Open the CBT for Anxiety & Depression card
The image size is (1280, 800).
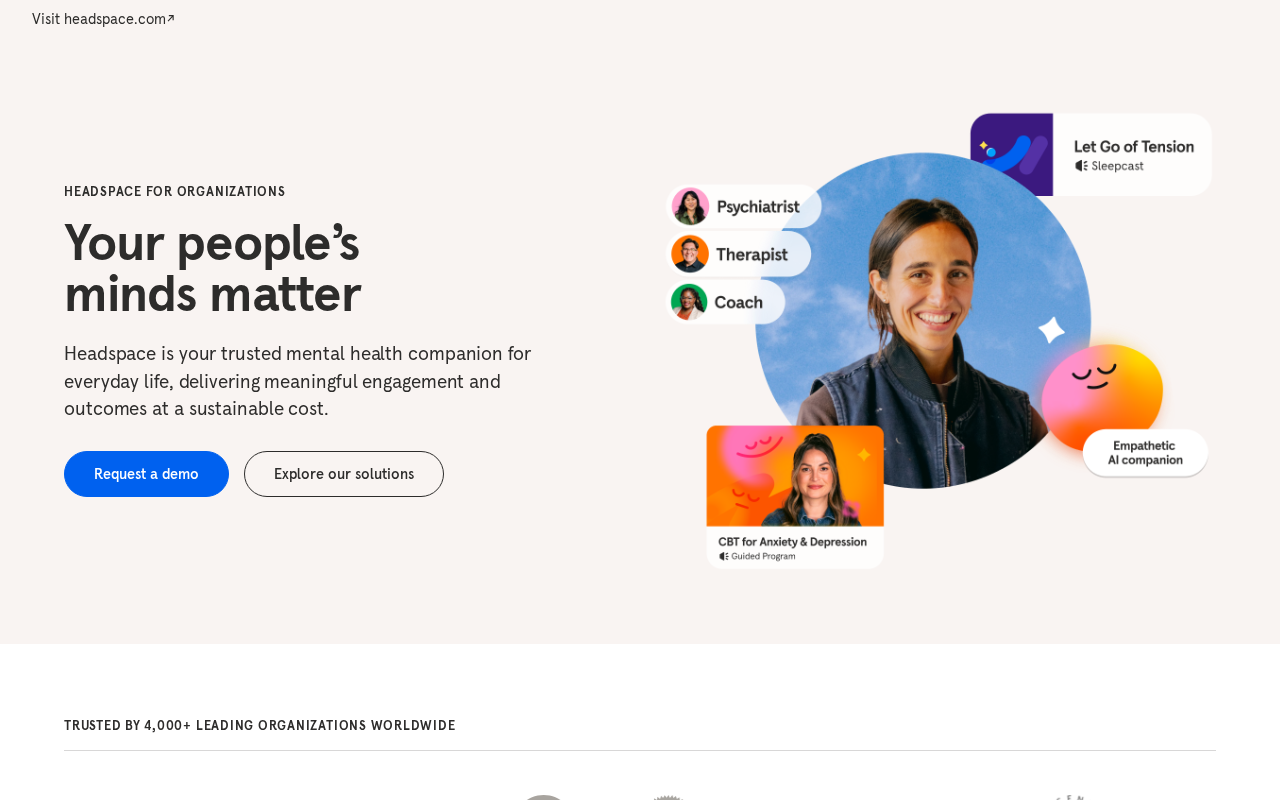795,497
